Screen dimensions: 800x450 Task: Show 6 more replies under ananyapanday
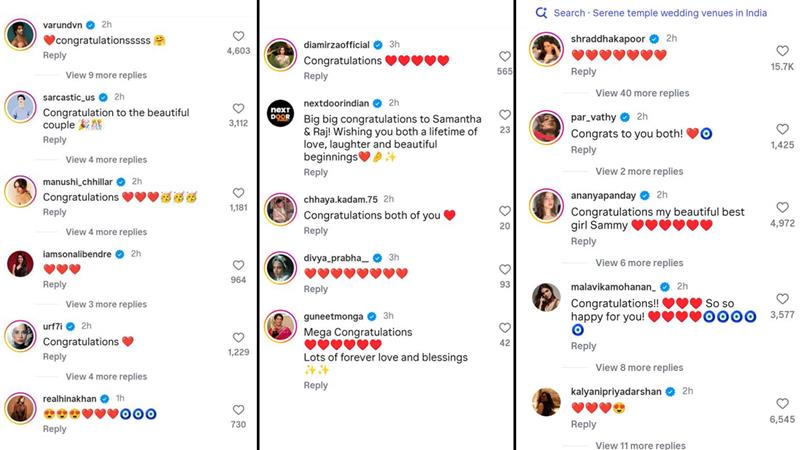639,263
